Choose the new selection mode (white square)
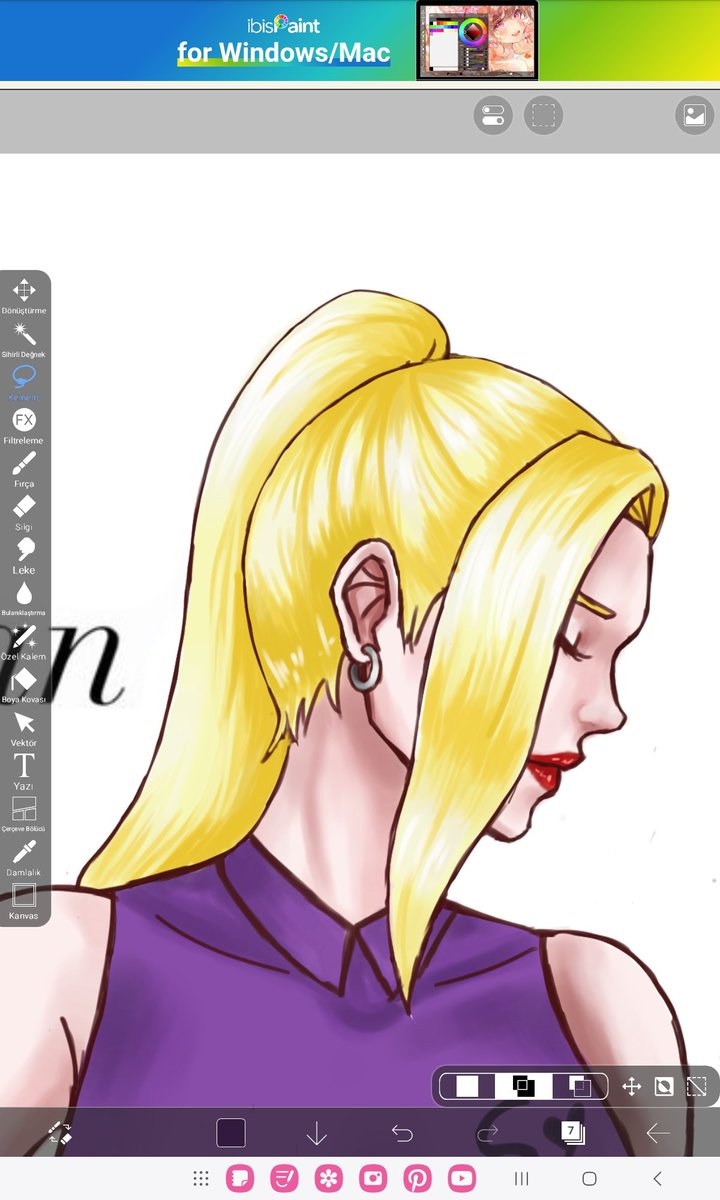This screenshot has width=720, height=1200. [468, 1086]
